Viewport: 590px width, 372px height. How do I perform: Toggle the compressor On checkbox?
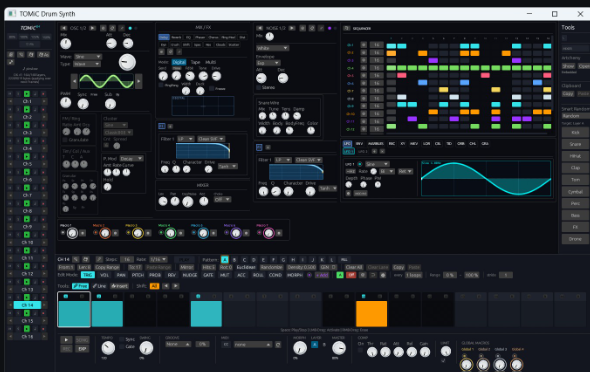pos(360,350)
